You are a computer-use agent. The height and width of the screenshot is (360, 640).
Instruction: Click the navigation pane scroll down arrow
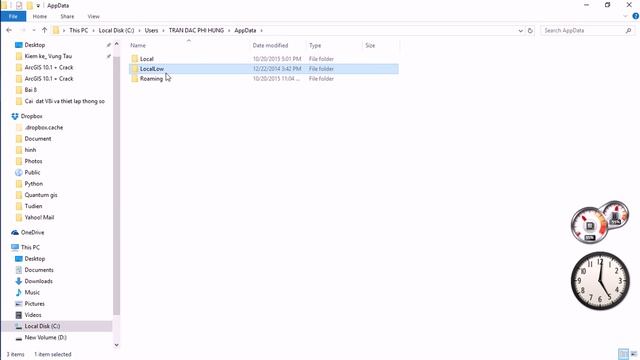(116, 345)
